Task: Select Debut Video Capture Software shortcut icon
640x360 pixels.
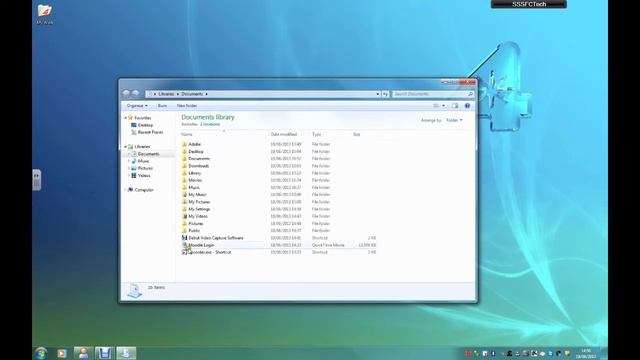Action: click(184, 238)
